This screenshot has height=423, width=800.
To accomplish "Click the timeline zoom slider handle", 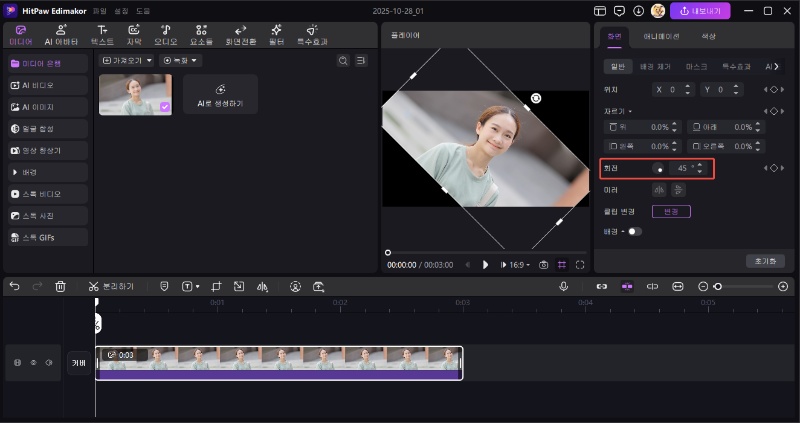I will [718, 287].
